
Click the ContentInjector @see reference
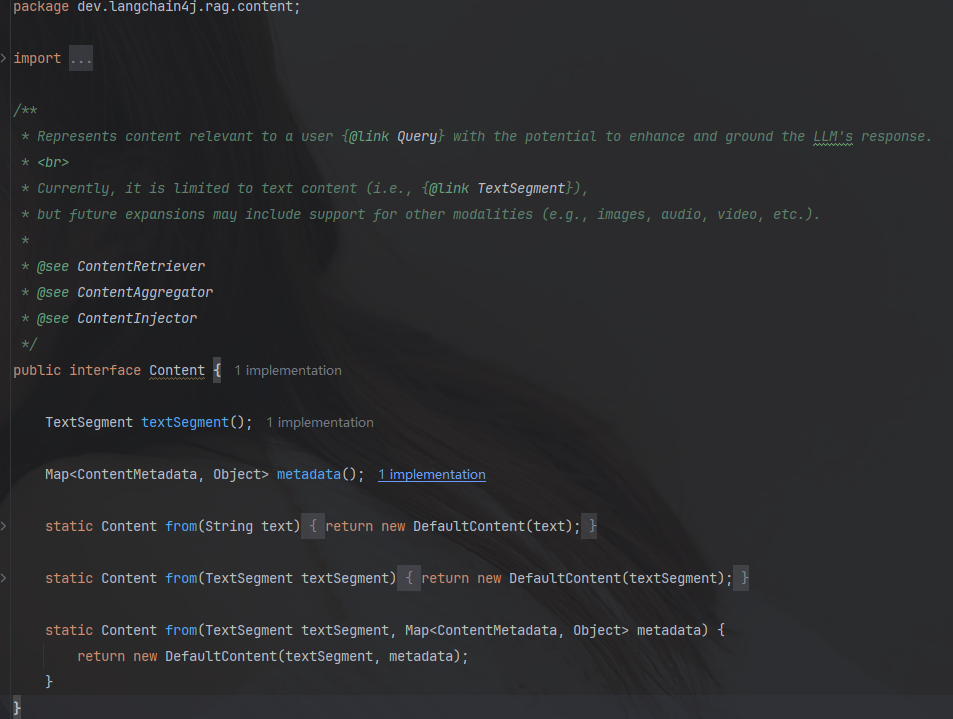tap(137, 318)
